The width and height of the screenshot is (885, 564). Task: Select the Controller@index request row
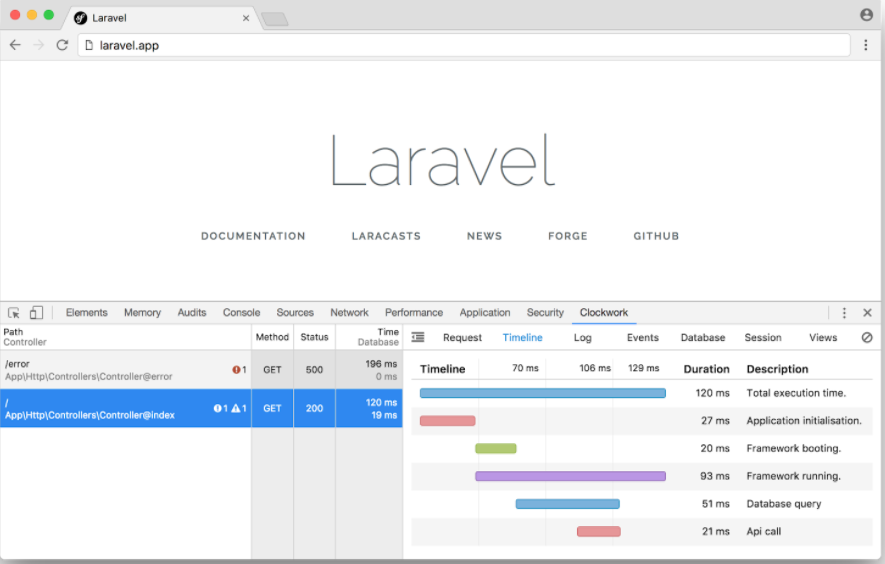point(201,408)
